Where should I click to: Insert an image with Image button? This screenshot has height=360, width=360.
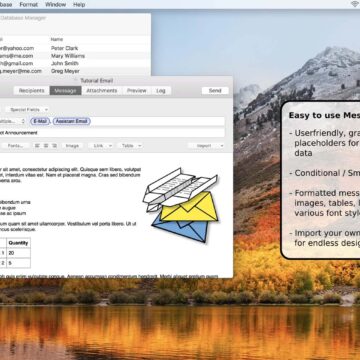pyautogui.click(x=72, y=146)
